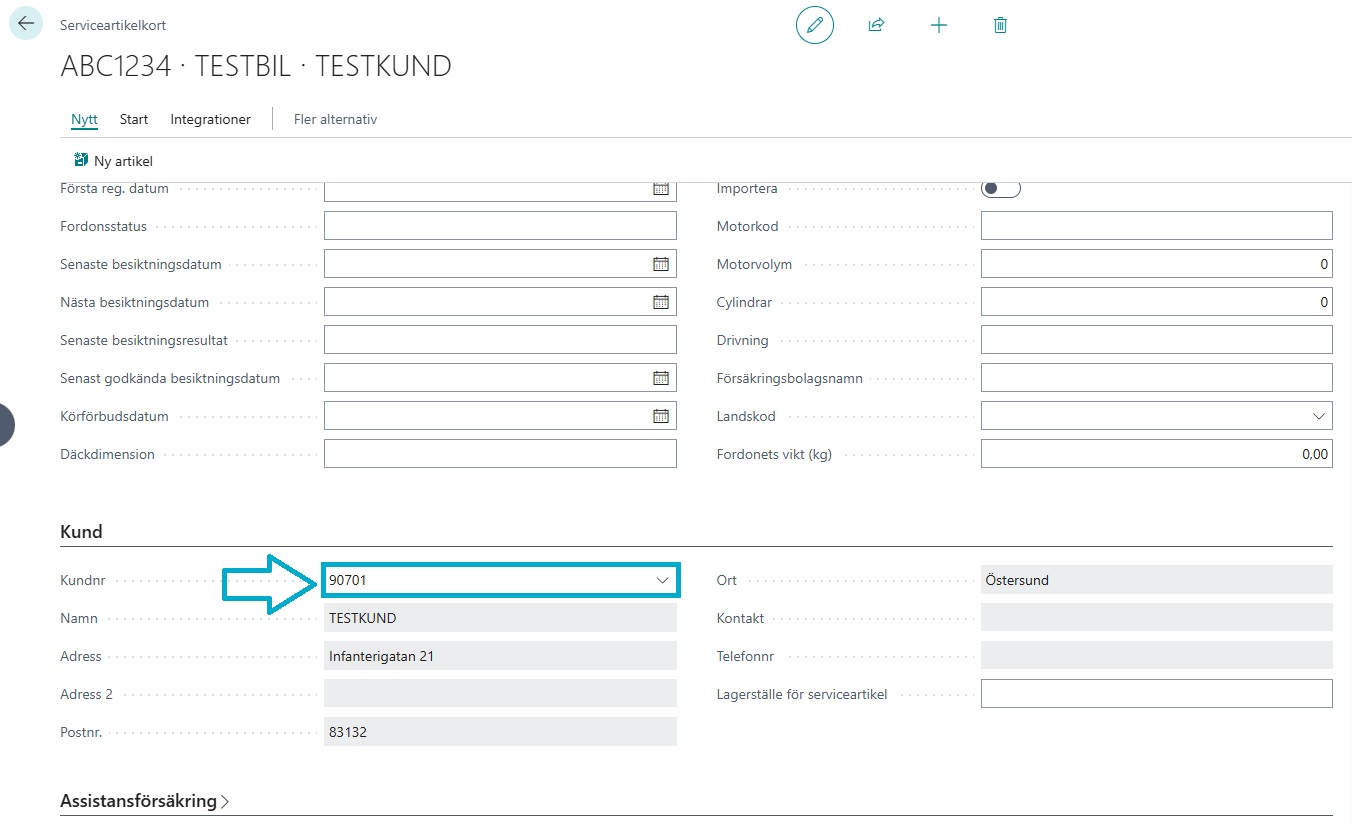The image size is (1352, 824).
Task: Click the trash delete icon
Action: click(1000, 25)
